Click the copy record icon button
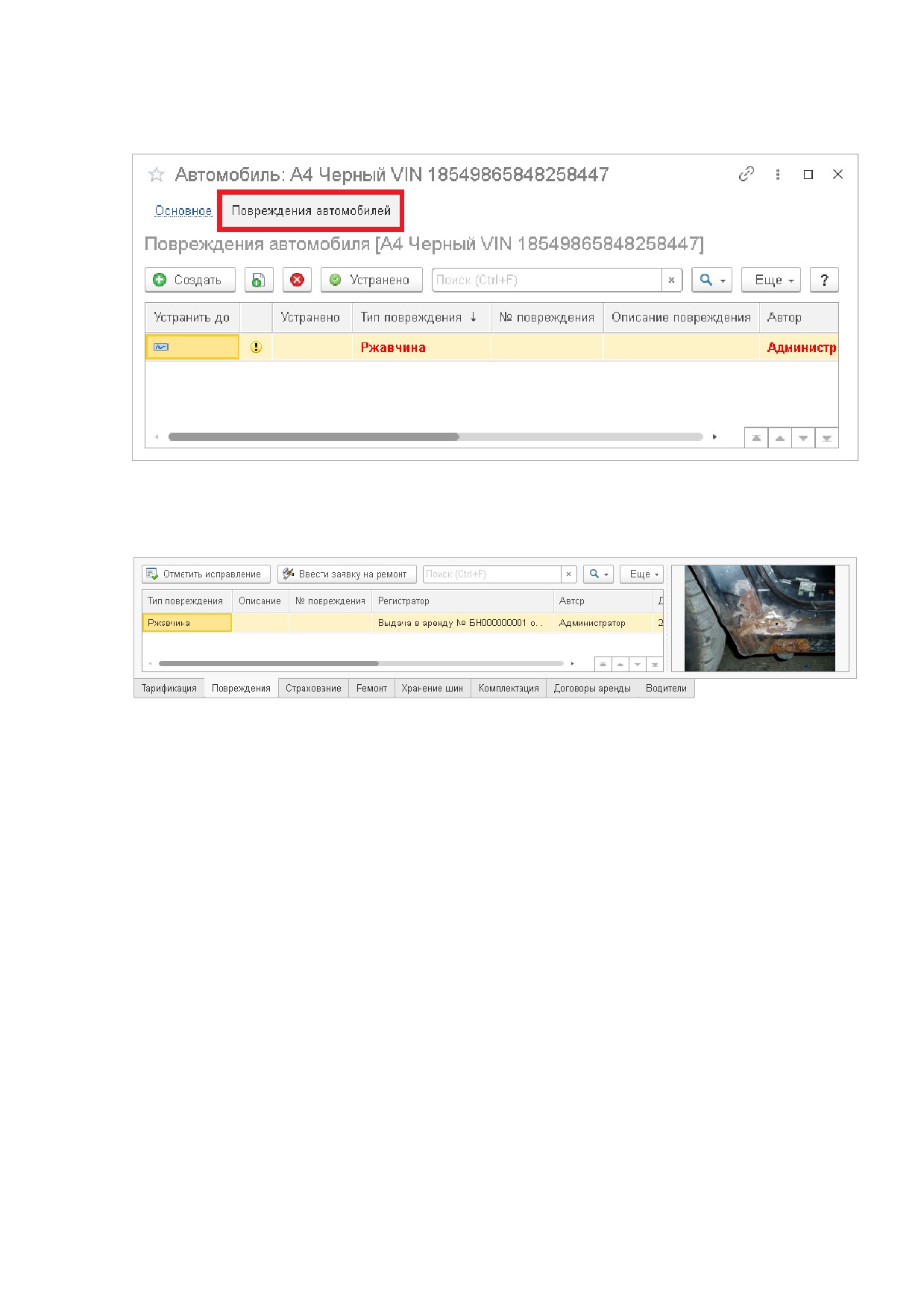Viewport: 924px width, 1307px height. (259, 280)
